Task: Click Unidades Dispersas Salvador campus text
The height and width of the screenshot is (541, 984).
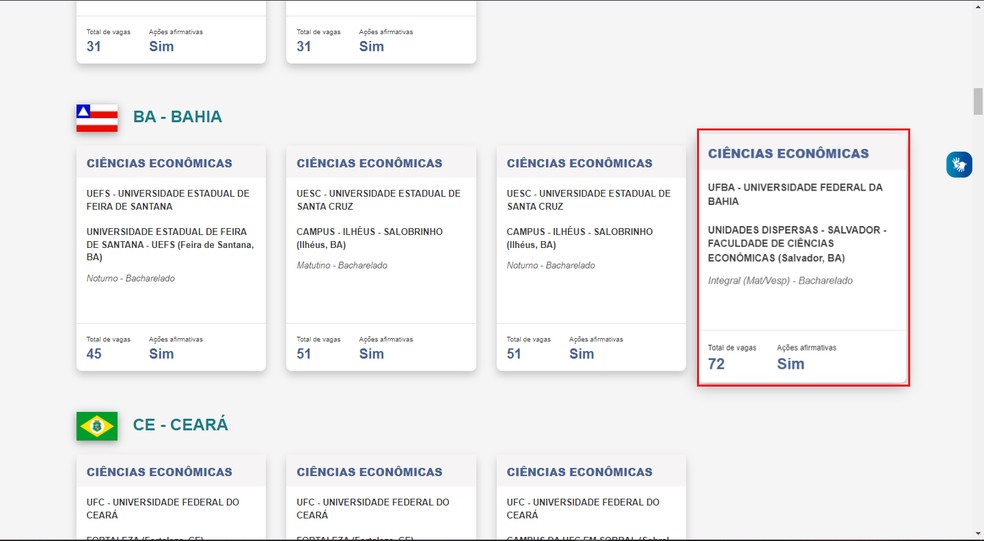Action: 797,244
